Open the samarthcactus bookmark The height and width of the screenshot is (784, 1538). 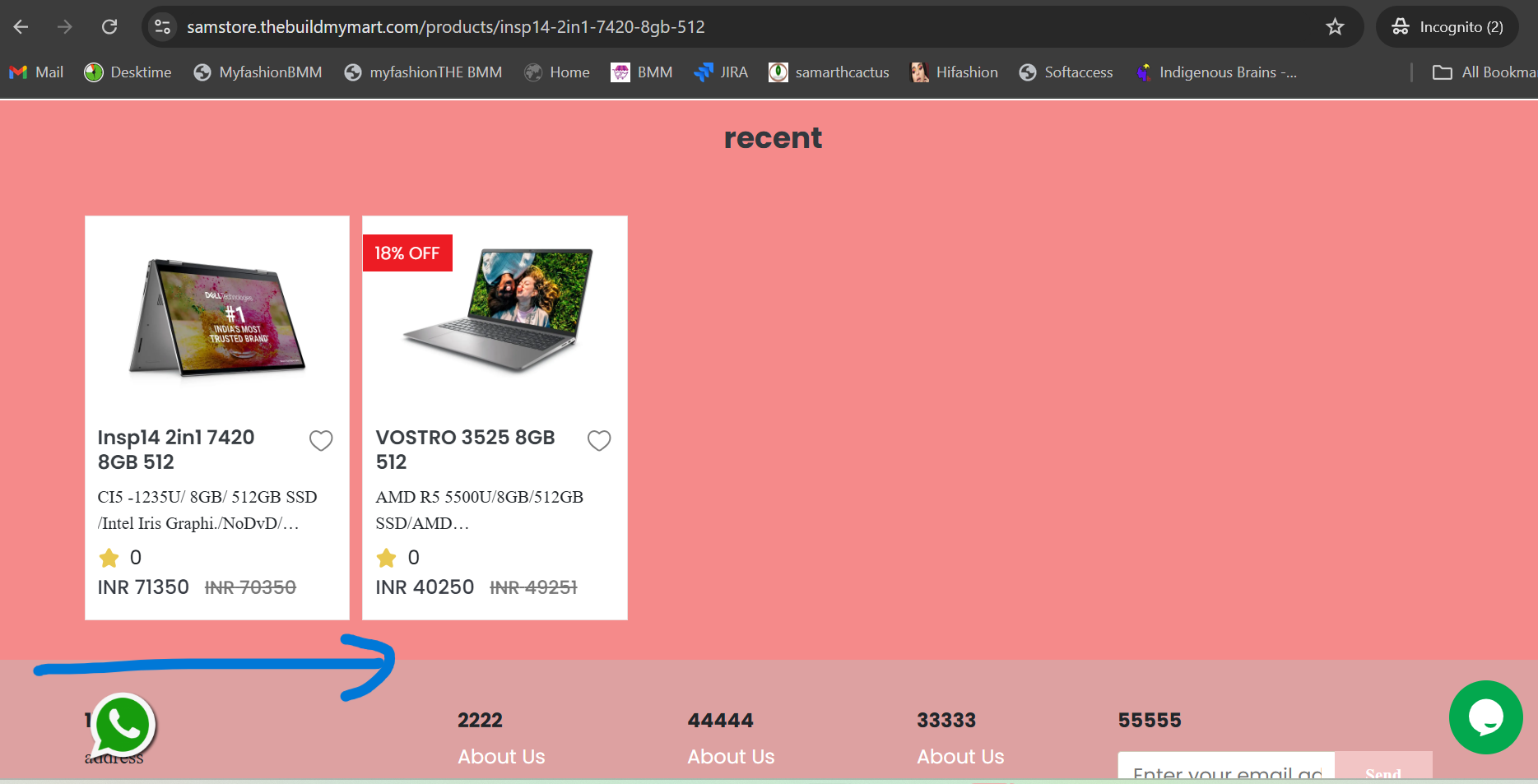pyautogui.click(x=829, y=72)
